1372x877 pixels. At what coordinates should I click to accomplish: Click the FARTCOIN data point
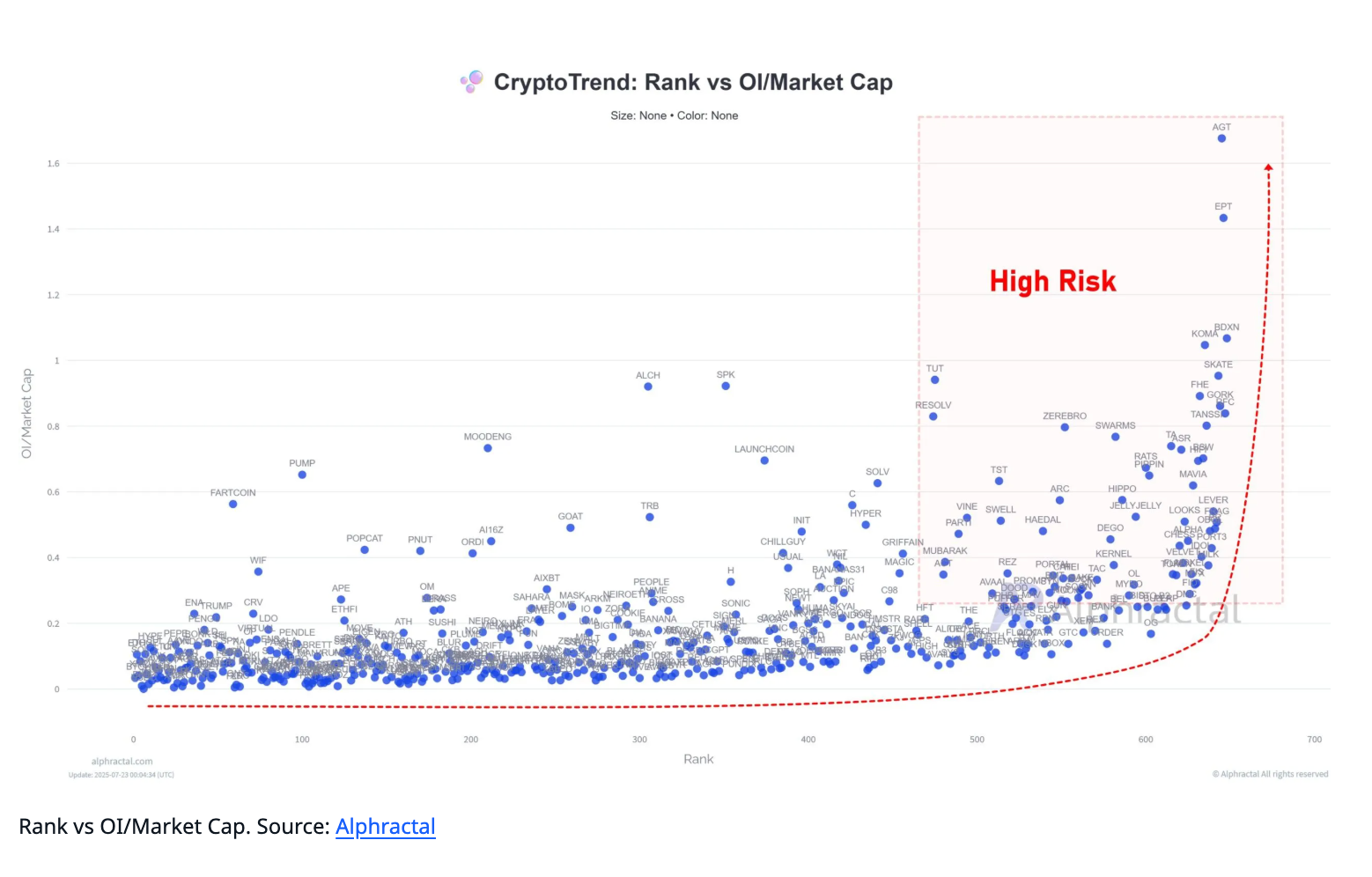coord(232,504)
